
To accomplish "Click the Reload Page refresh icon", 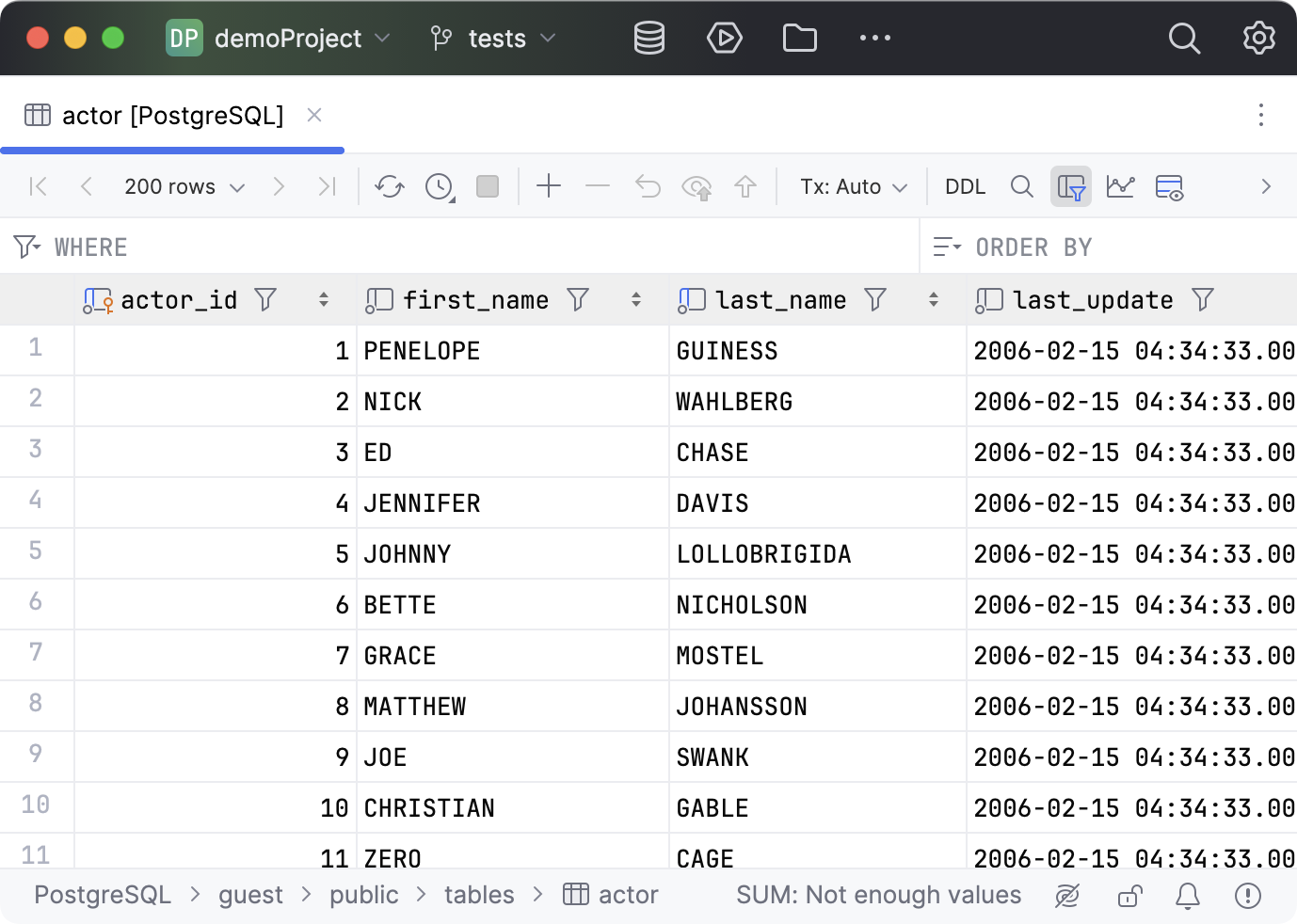I will (389, 186).
